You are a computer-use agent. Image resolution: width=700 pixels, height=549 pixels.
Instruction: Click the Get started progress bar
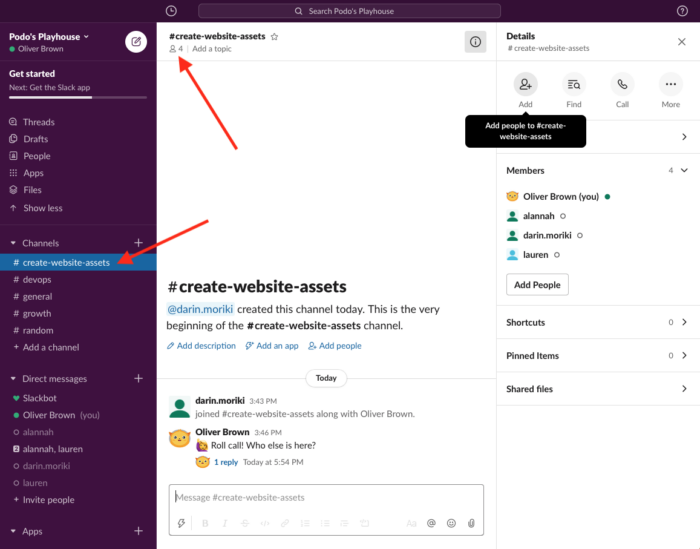point(78,97)
